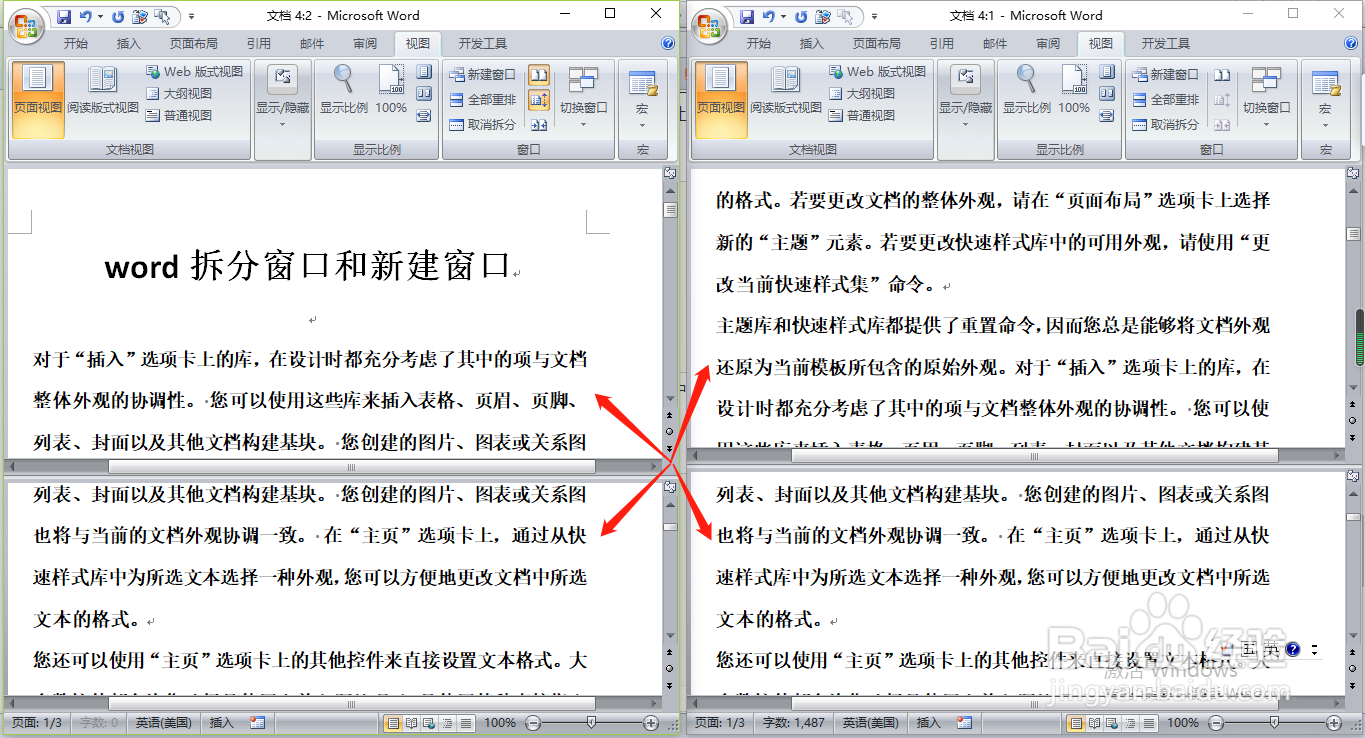Open the 插入 tab in 文档 4:2
Image resolution: width=1365 pixels, height=738 pixels.
click(129, 44)
